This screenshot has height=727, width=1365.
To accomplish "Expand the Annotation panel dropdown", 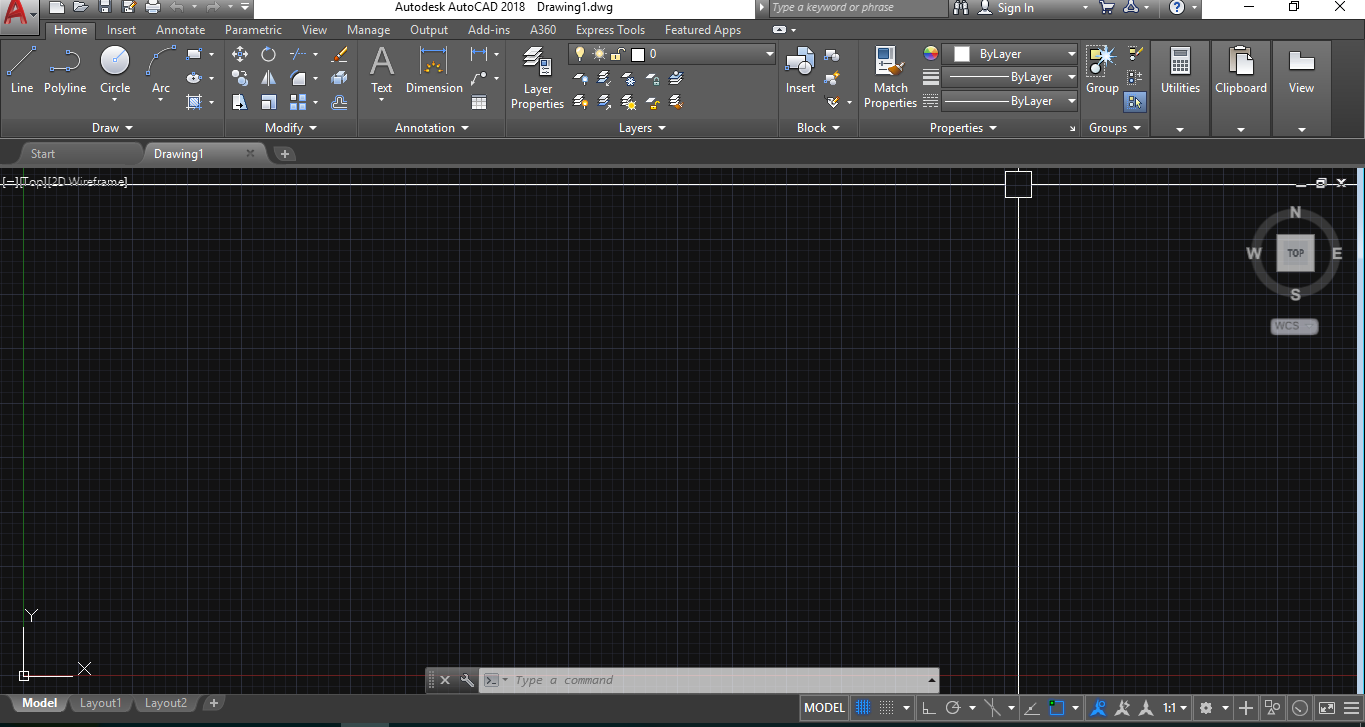I will [431, 128].
